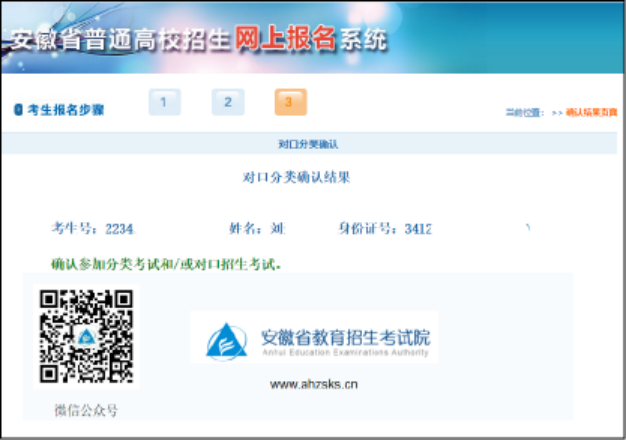
Task: Click the WeChat QR code image
Action: click(85, 336)
